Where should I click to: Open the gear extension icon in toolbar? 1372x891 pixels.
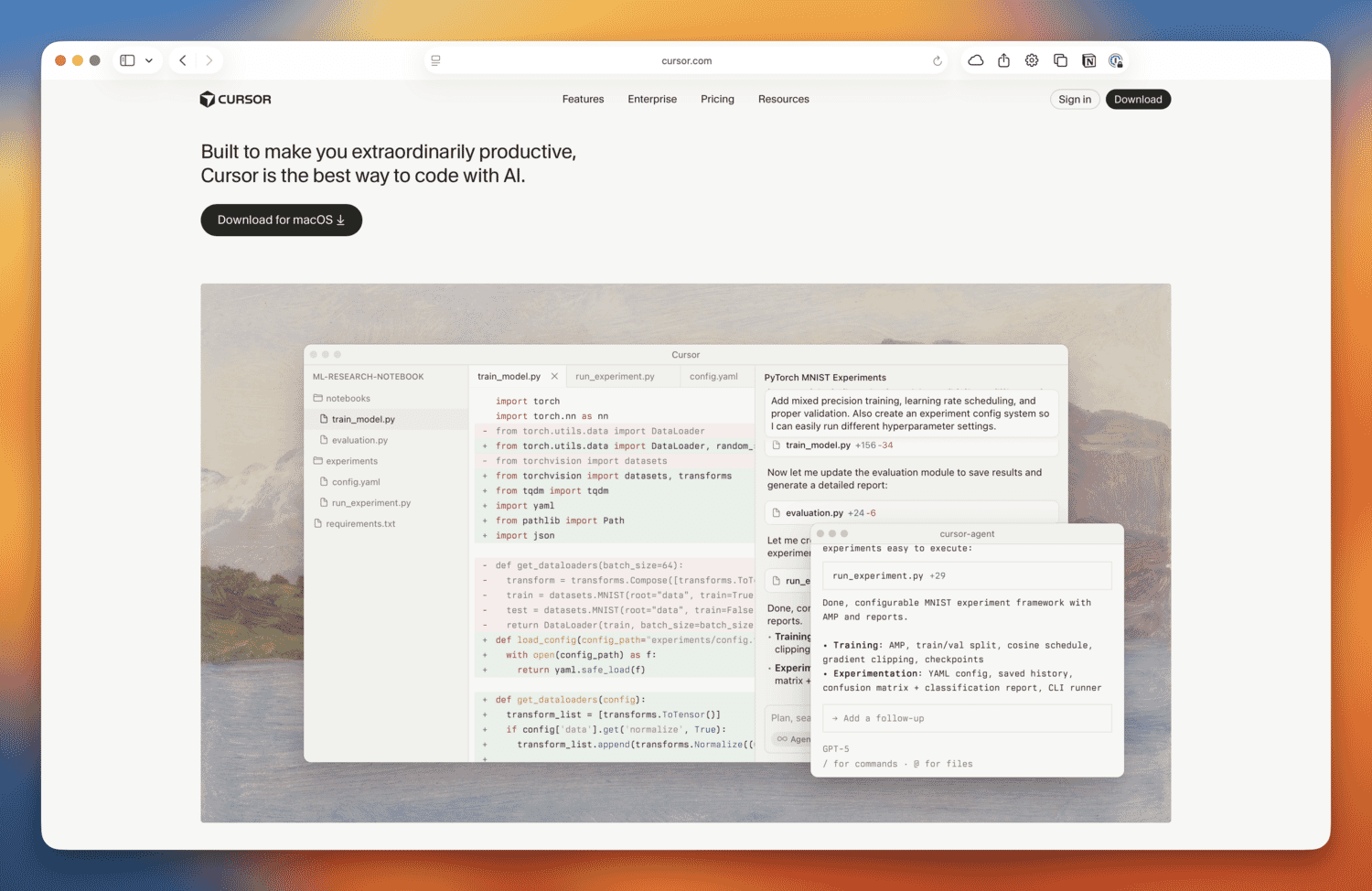(x=1032, y=60)
